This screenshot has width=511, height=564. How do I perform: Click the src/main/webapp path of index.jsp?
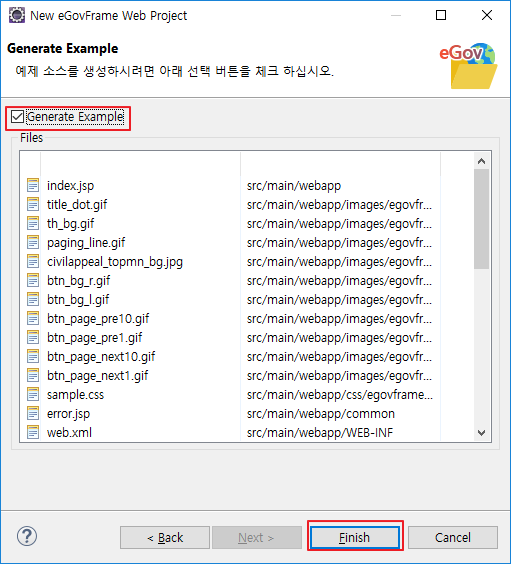click(x=294, y=186)
